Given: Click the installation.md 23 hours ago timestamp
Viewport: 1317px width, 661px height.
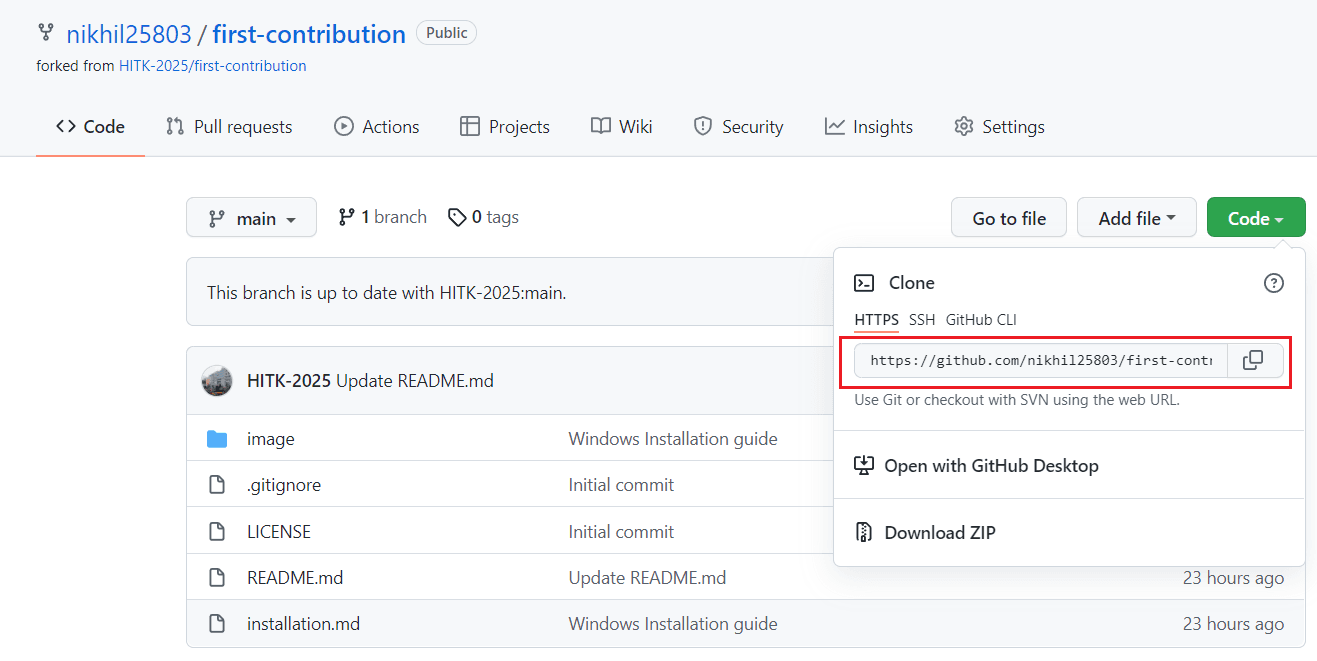Looking at the screenshot, I should (1233, 624).
